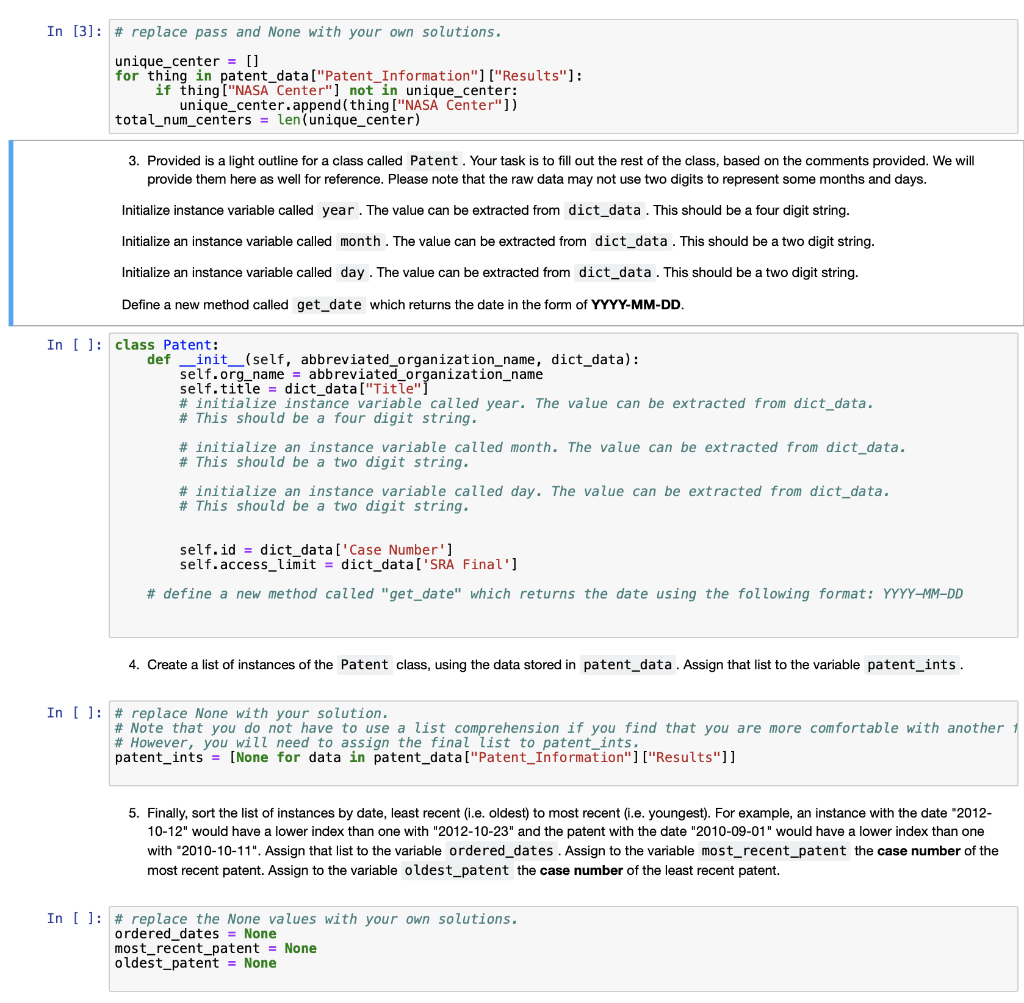This screenshot has height=1003, width=1024.
Task: Click the inline code 'get_date' in the instructions
Action: [x=328, y=305]
